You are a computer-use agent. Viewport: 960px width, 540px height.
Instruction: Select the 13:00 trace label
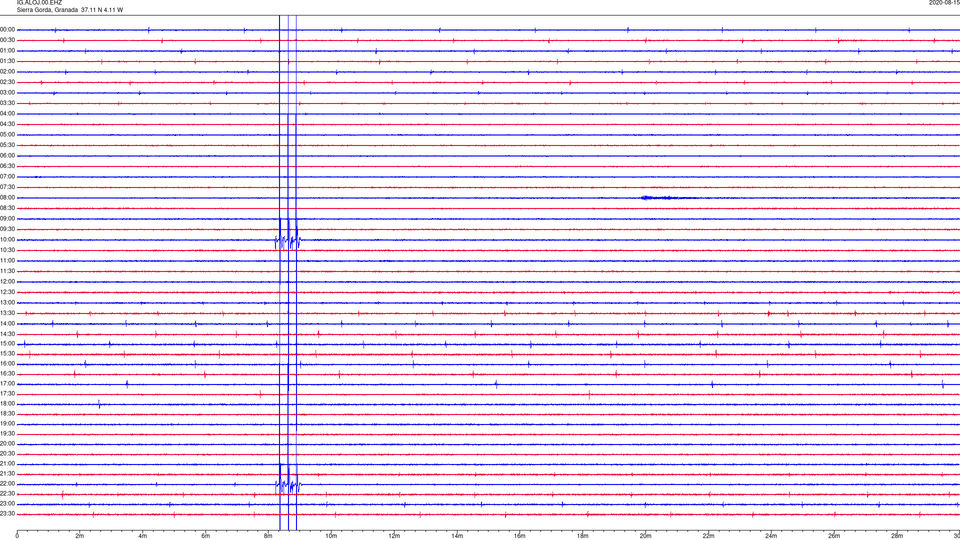tap(7, 302)
